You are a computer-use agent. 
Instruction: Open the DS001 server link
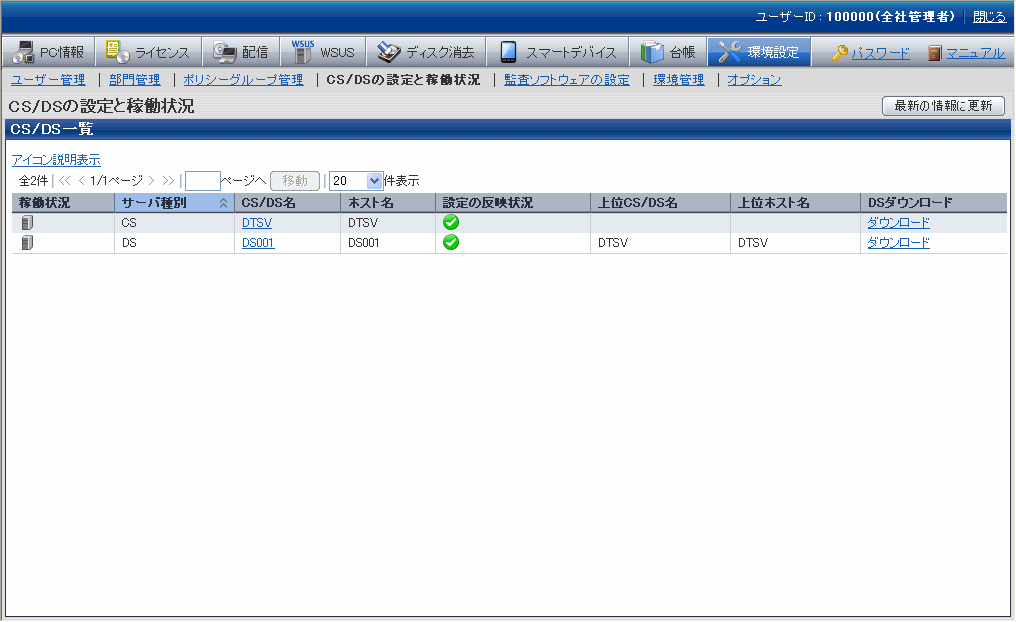click(258, 243)
